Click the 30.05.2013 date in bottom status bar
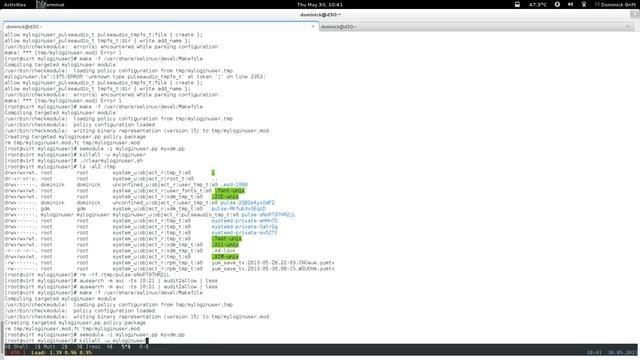The image size is (640, 360). (x=622, y=353)
